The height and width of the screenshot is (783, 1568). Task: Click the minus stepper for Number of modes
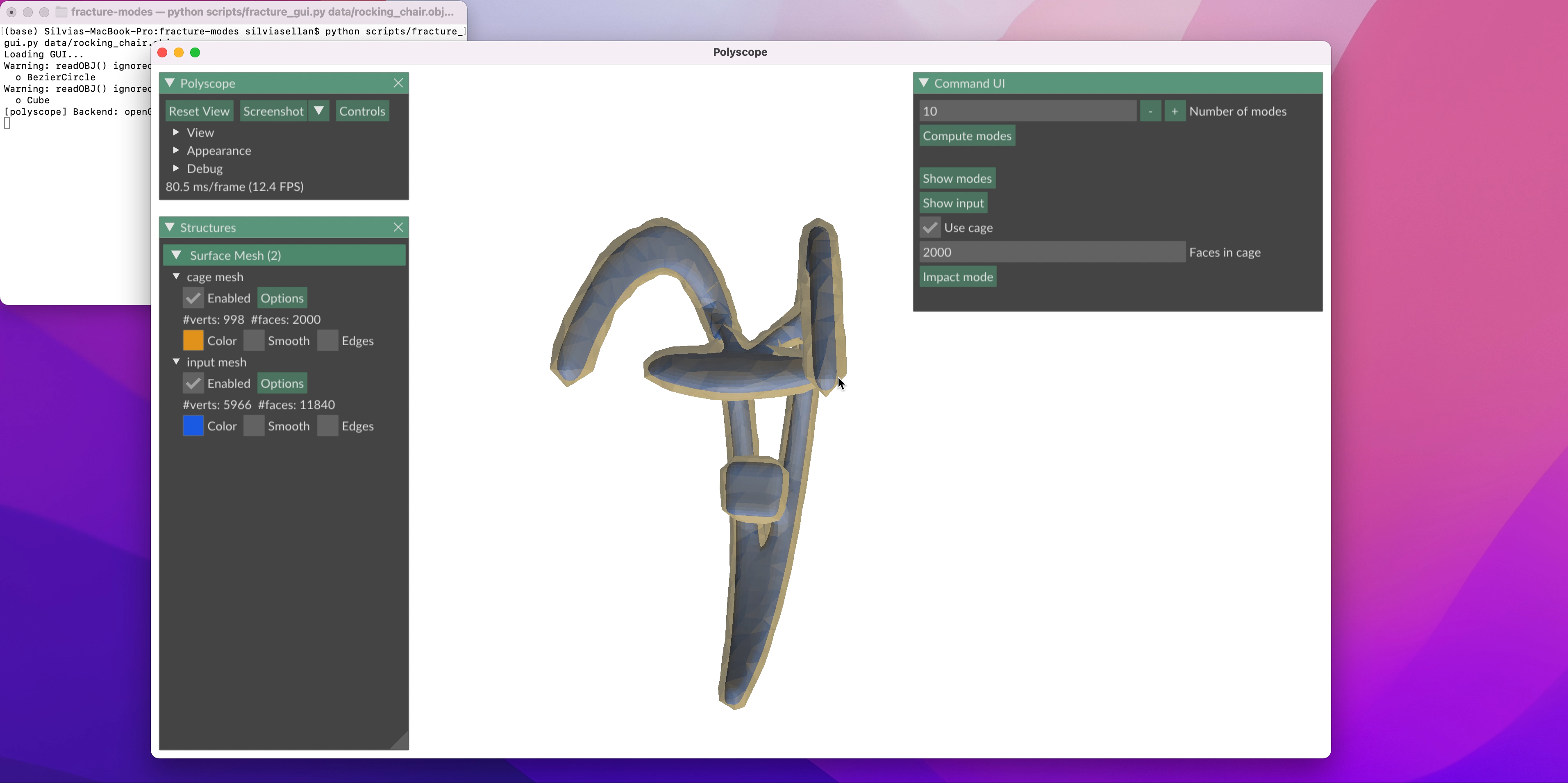click(x=1150, y=112)
